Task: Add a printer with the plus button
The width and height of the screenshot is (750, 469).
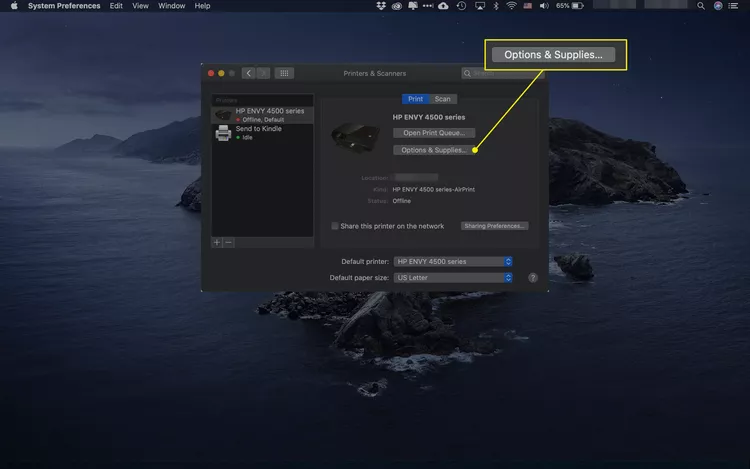Action: point(217,242)
